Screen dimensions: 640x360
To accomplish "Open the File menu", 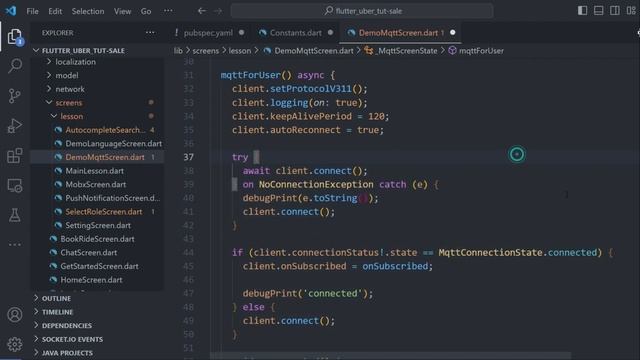I will click(x=32, y=11).
